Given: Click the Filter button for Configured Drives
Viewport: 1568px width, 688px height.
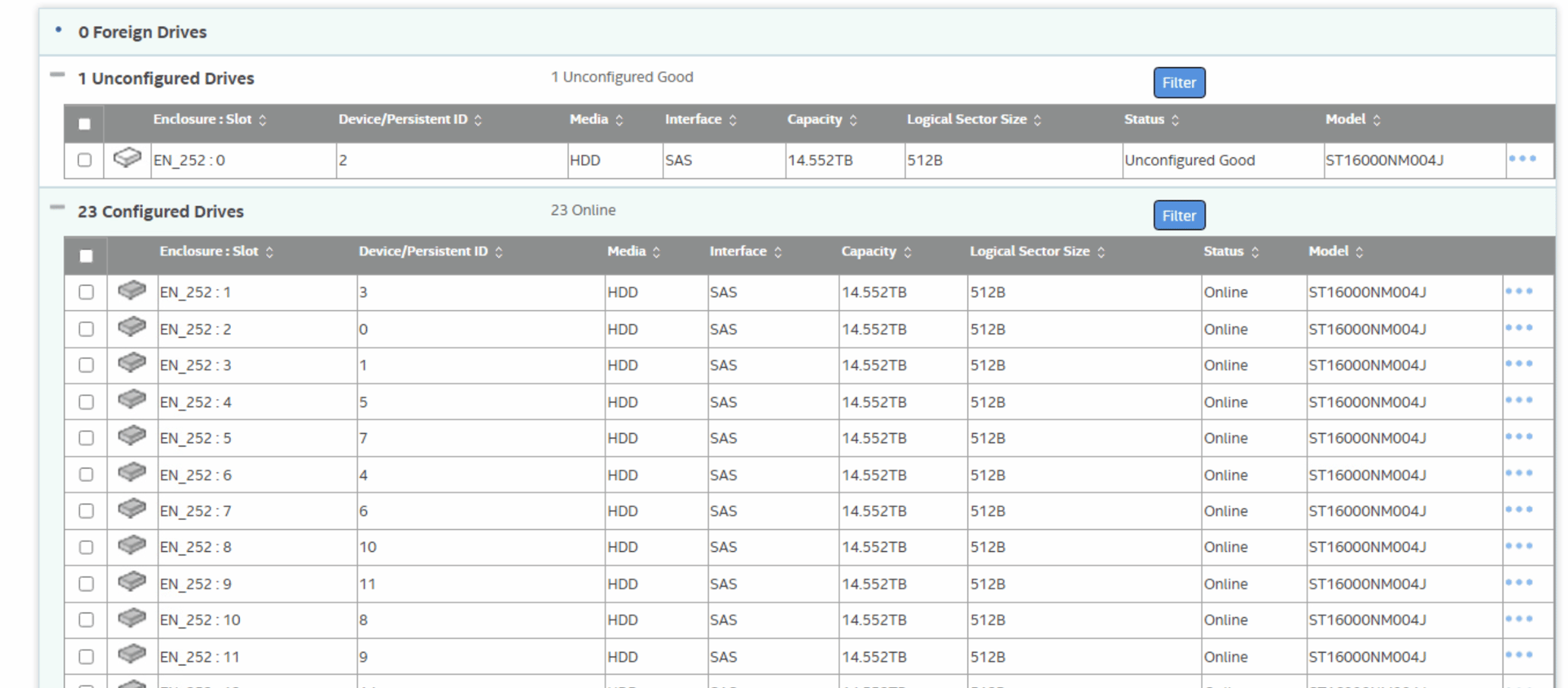Looking at the screenshot, I should pyautogui.click(x=1179, y=215).
